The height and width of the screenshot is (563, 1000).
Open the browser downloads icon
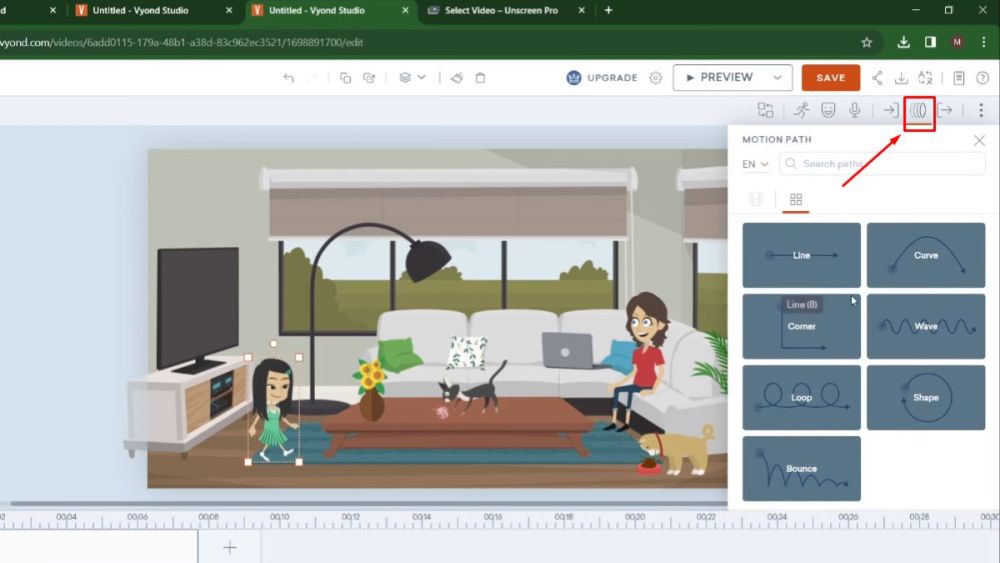(903, 42)
